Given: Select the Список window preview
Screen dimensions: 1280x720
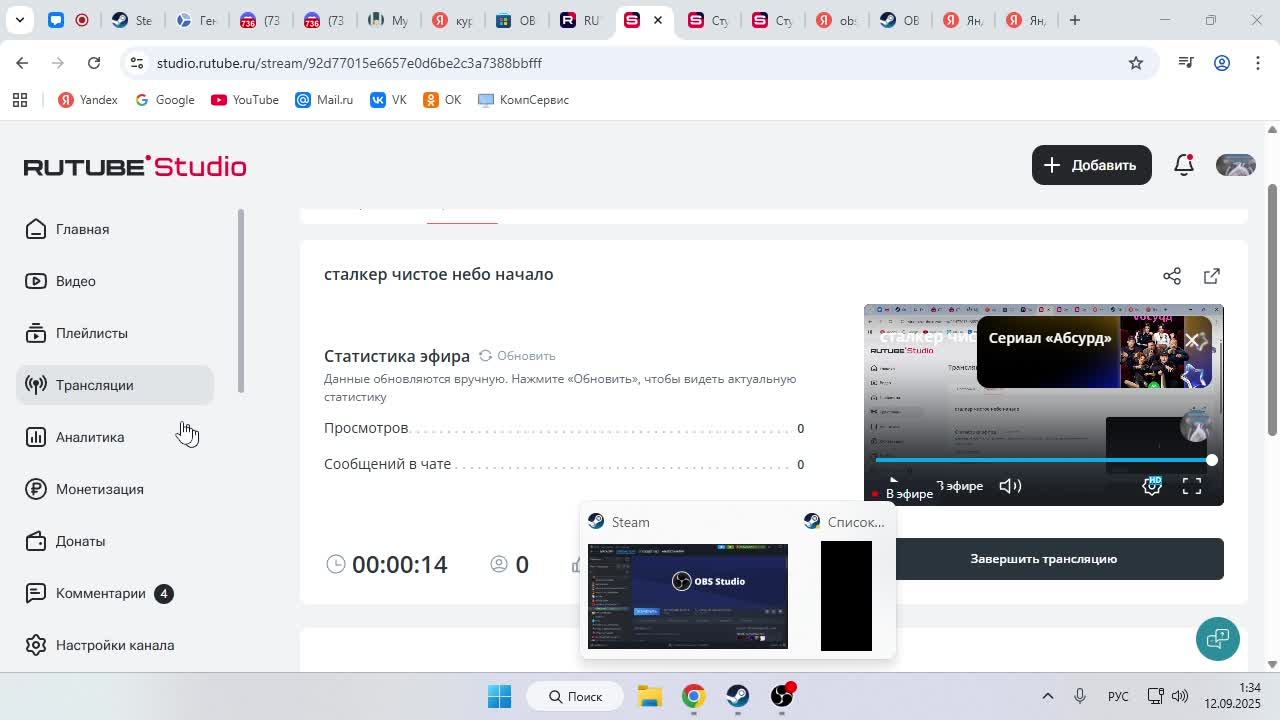Looking at the screenshot, I should 846,596.
